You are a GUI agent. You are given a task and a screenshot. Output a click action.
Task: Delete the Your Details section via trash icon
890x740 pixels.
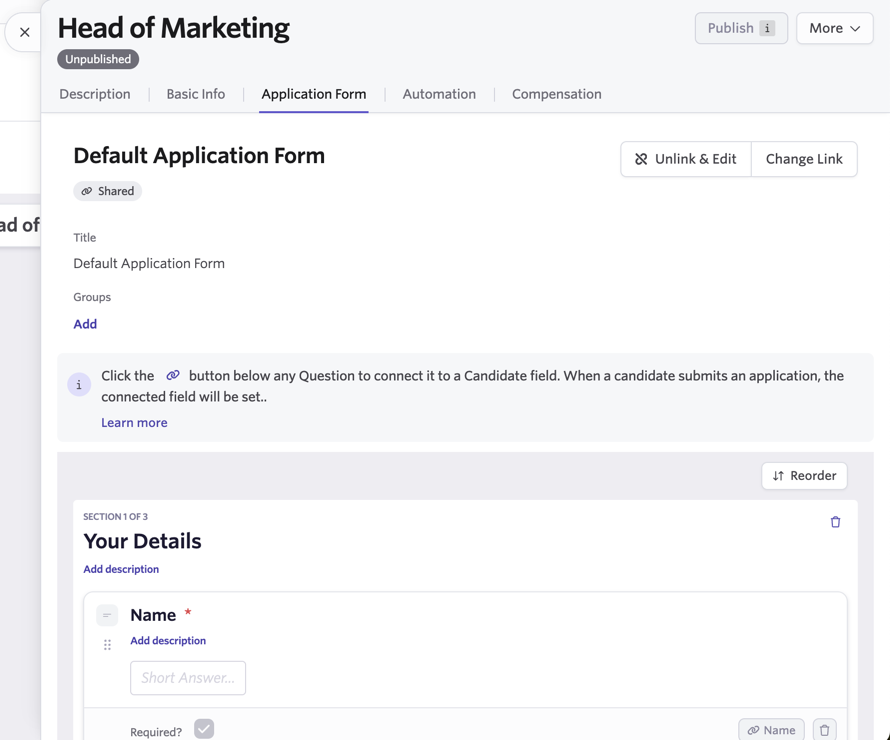tap(835, 522)
